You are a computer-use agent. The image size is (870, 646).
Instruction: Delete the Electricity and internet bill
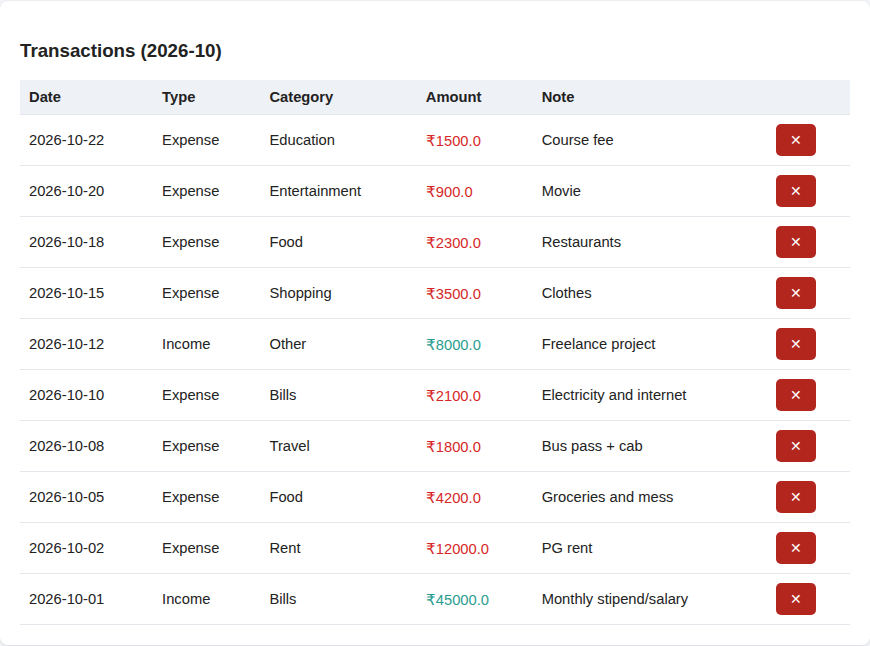point(796,395)
